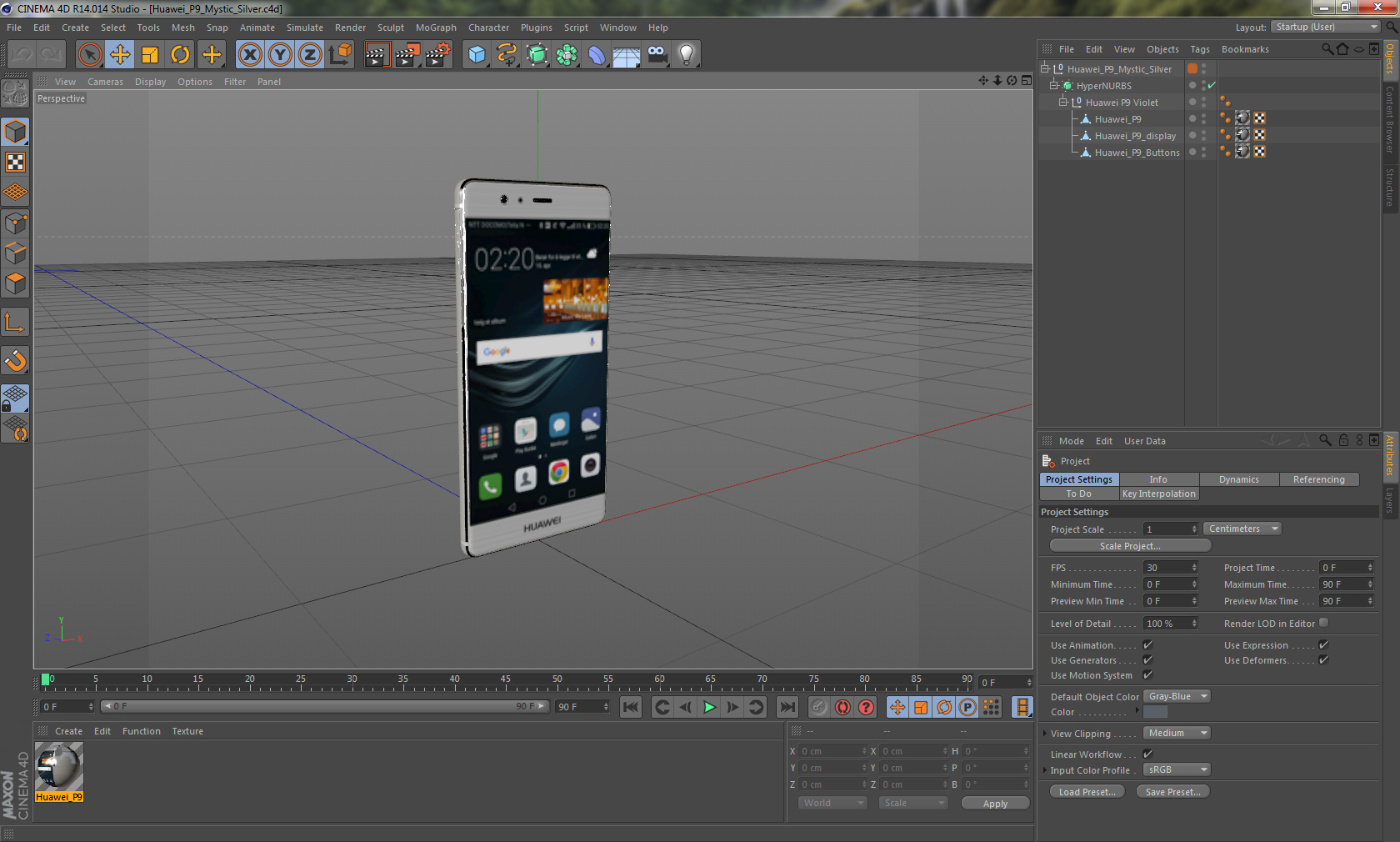Toggle Use Generators checkbox

pyautogui.click(x=1147, y=659)
